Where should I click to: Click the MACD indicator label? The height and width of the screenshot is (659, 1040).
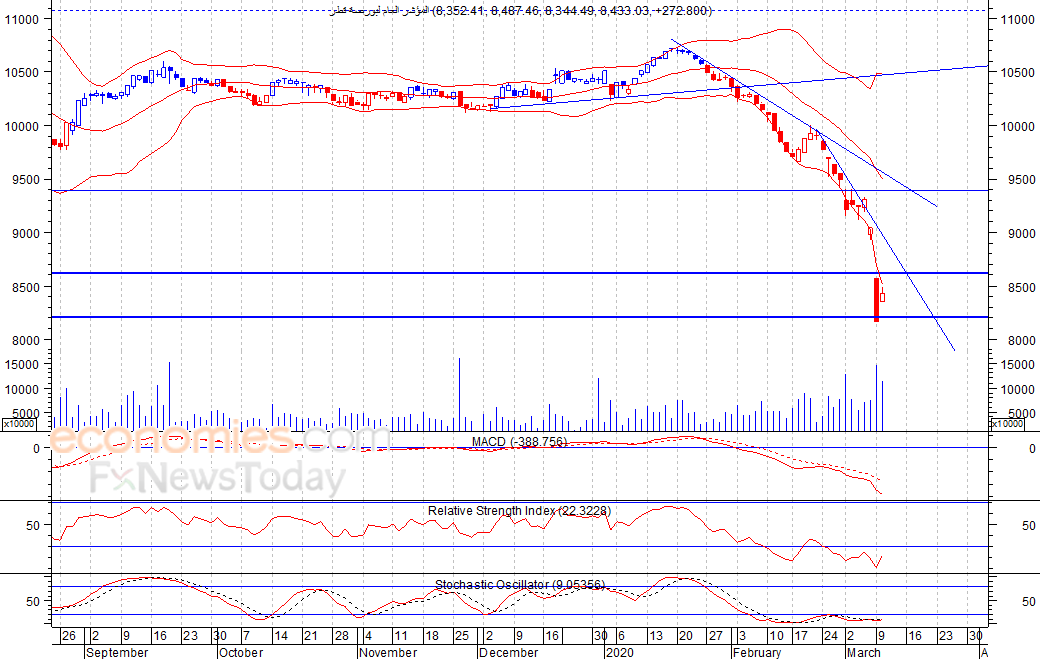click(x=519, y=442)
